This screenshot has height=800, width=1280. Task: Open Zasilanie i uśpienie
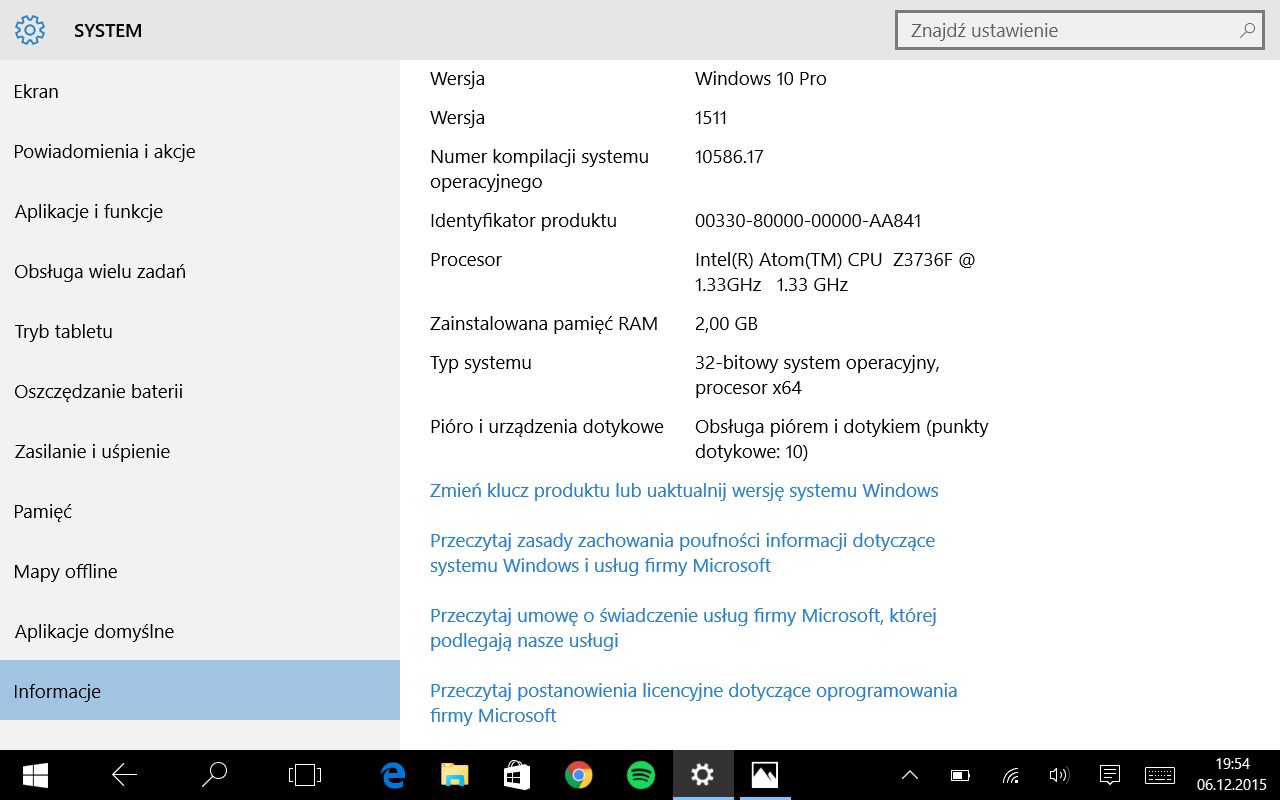click(200, 451)
